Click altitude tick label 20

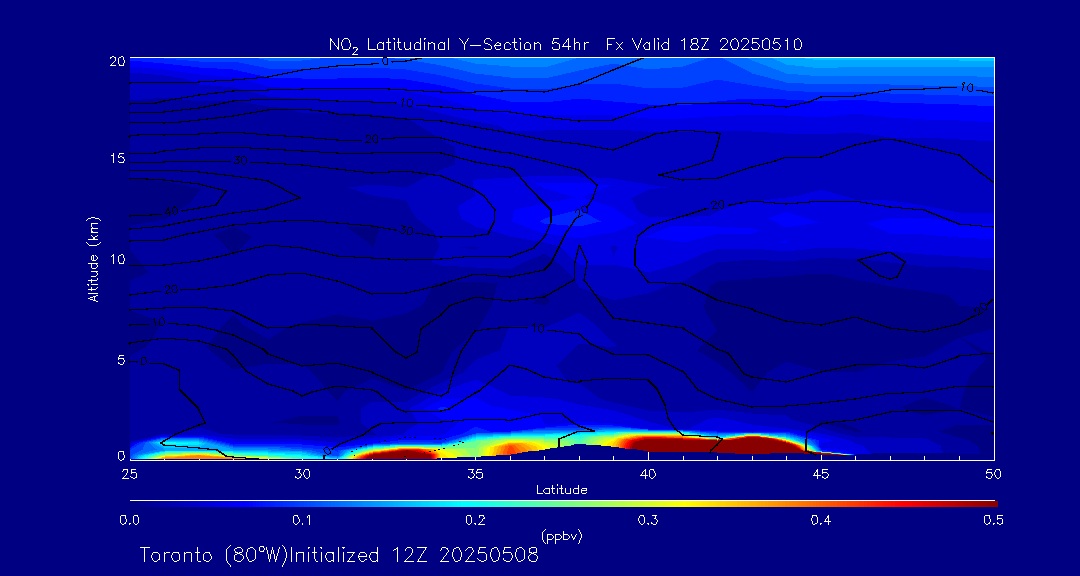pos(117,60)
